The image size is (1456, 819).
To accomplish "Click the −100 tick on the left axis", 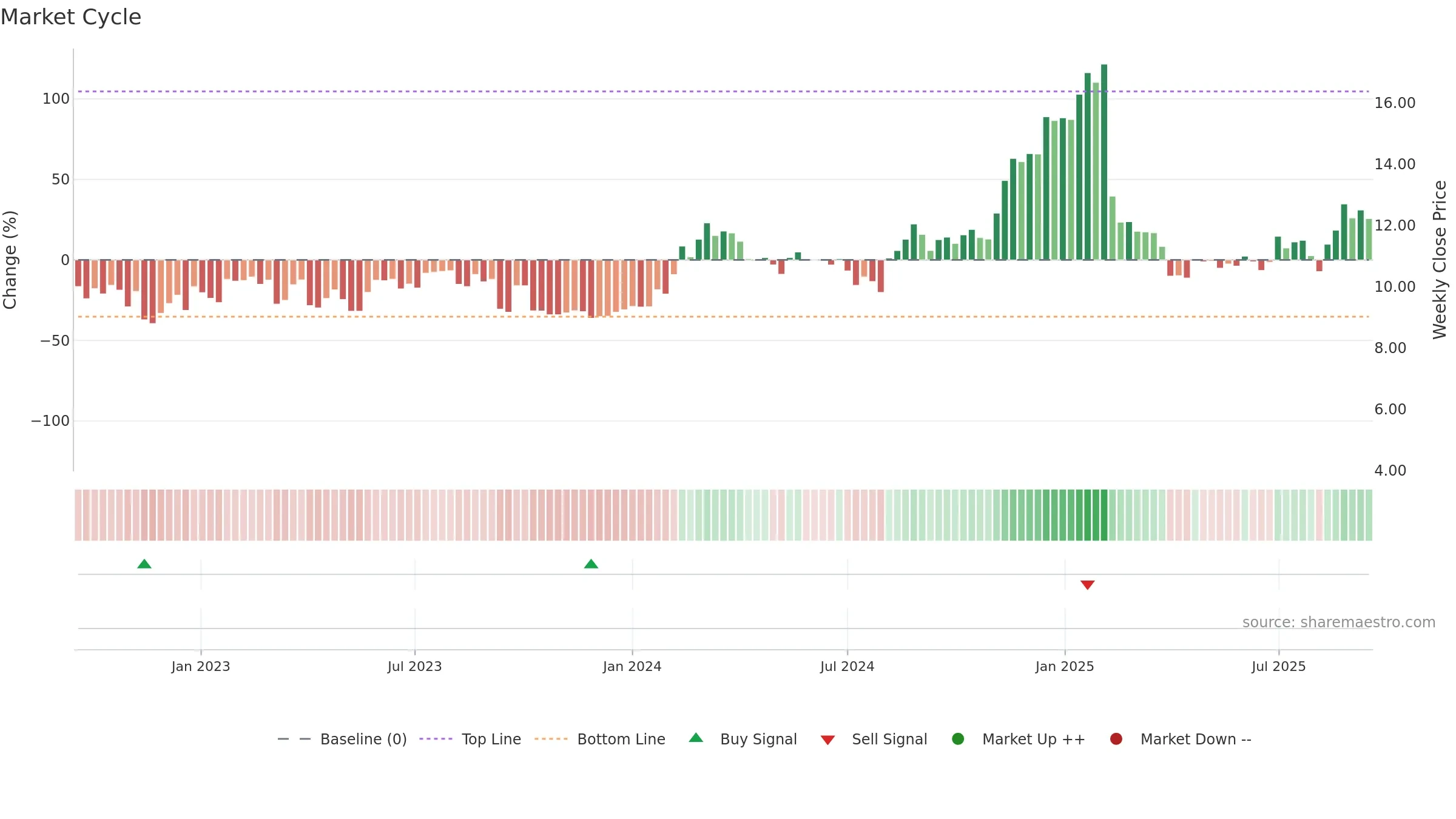I will coord(50,421).
